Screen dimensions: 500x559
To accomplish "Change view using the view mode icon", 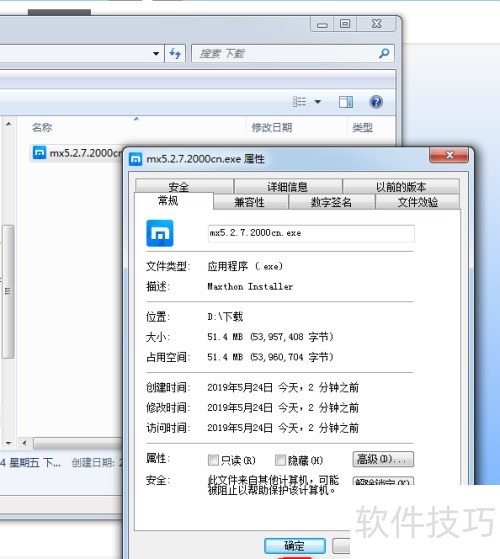I will pyautogui.click(x=299, y=102).
